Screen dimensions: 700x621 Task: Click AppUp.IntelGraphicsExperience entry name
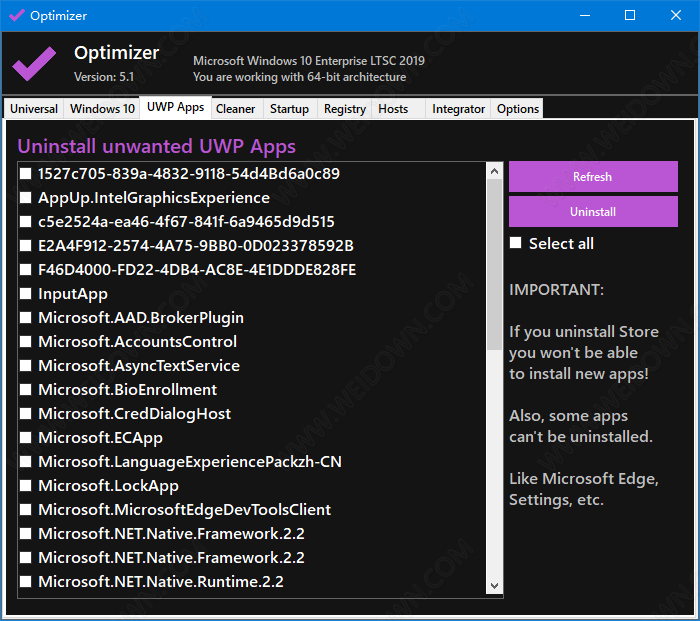tap(154, 198)
